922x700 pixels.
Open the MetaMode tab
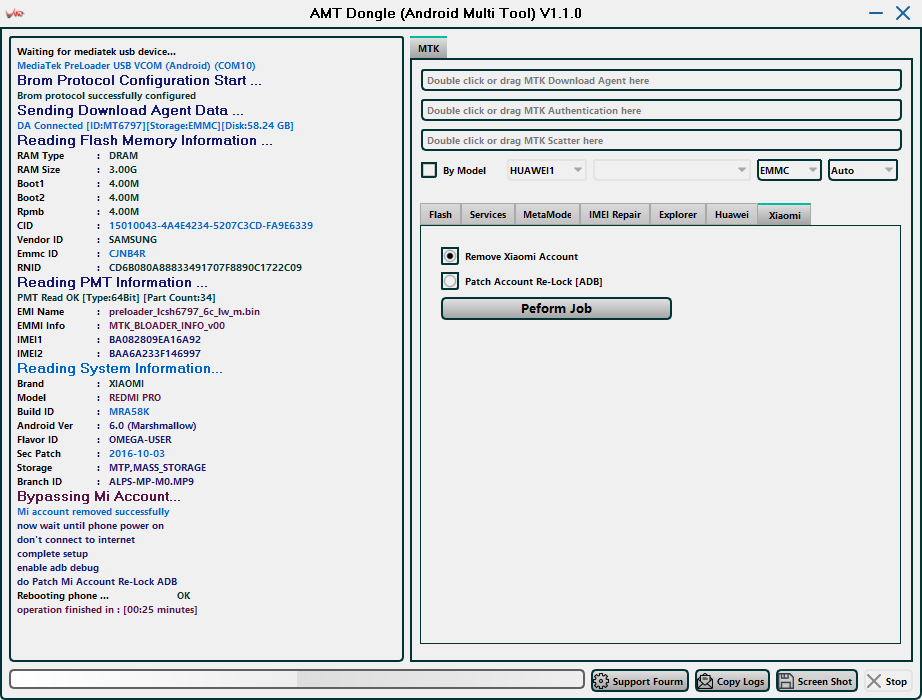[x=547, y=215]
